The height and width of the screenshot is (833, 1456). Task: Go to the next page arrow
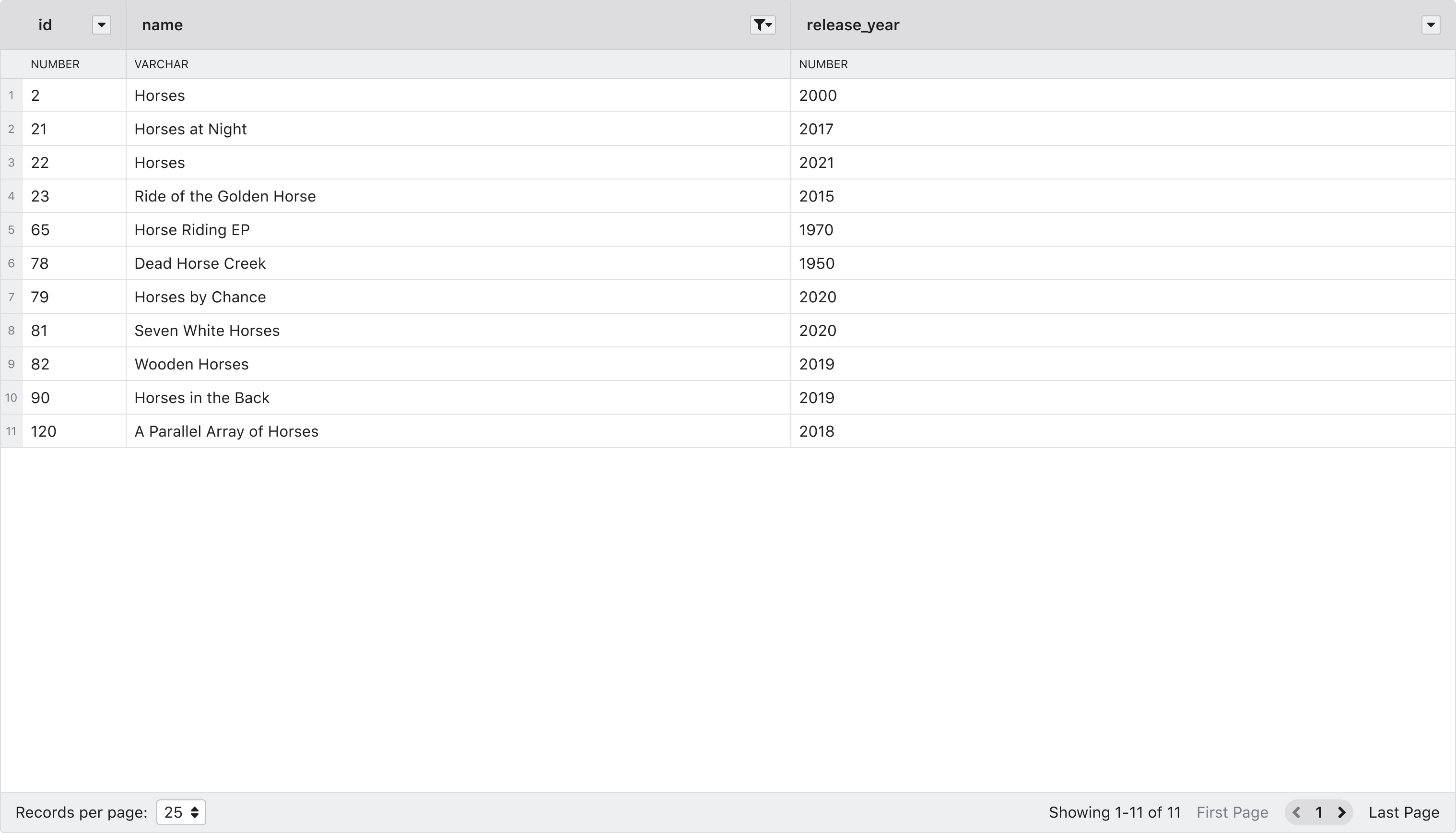pyautogui.click(x=1342, y=812)
